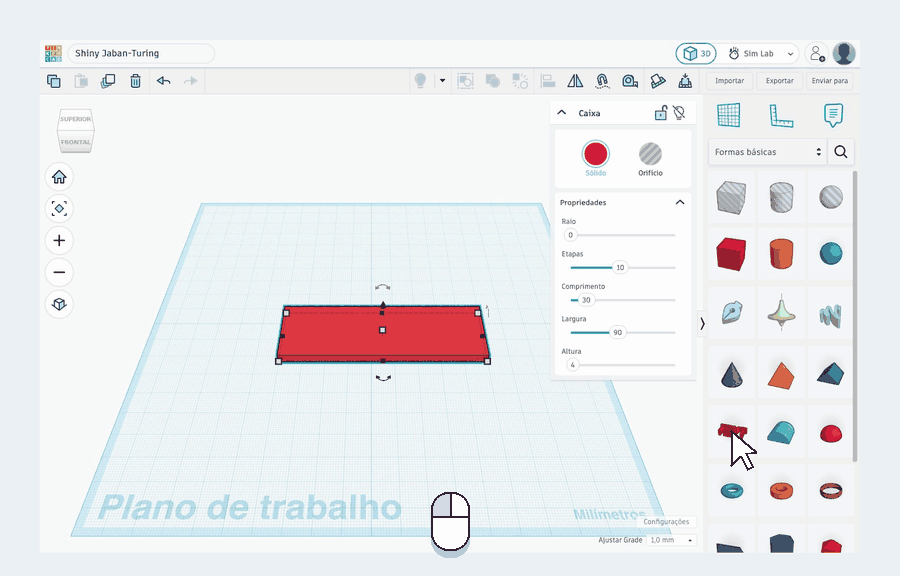The width and height of the screenshot is (900, 576).
Task: Collapse the Caixa inspector panel
Action: (562, 112)
